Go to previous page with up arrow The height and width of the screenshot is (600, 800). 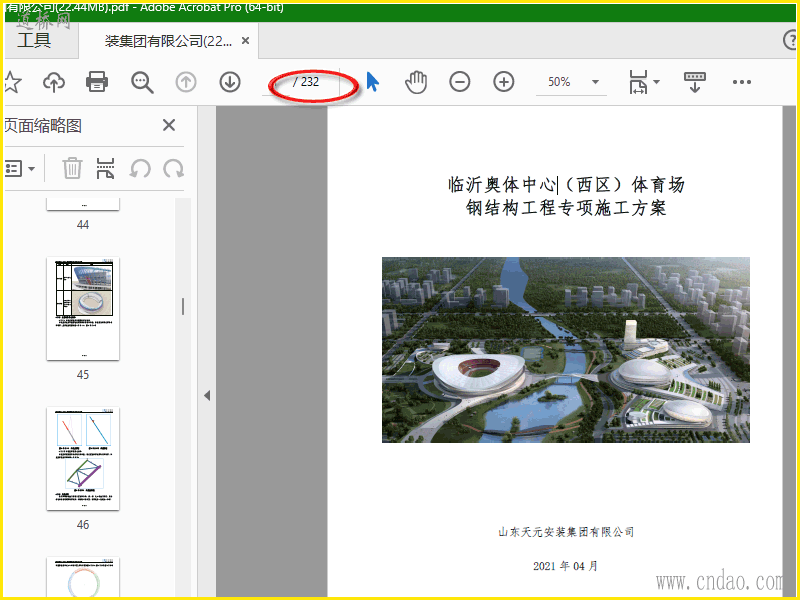[x=186, y=82]
